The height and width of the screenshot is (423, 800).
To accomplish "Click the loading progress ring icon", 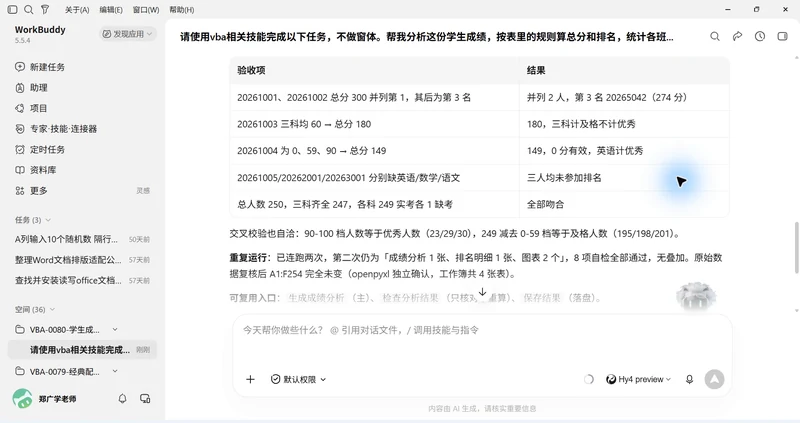I will (x=588, y=379).
